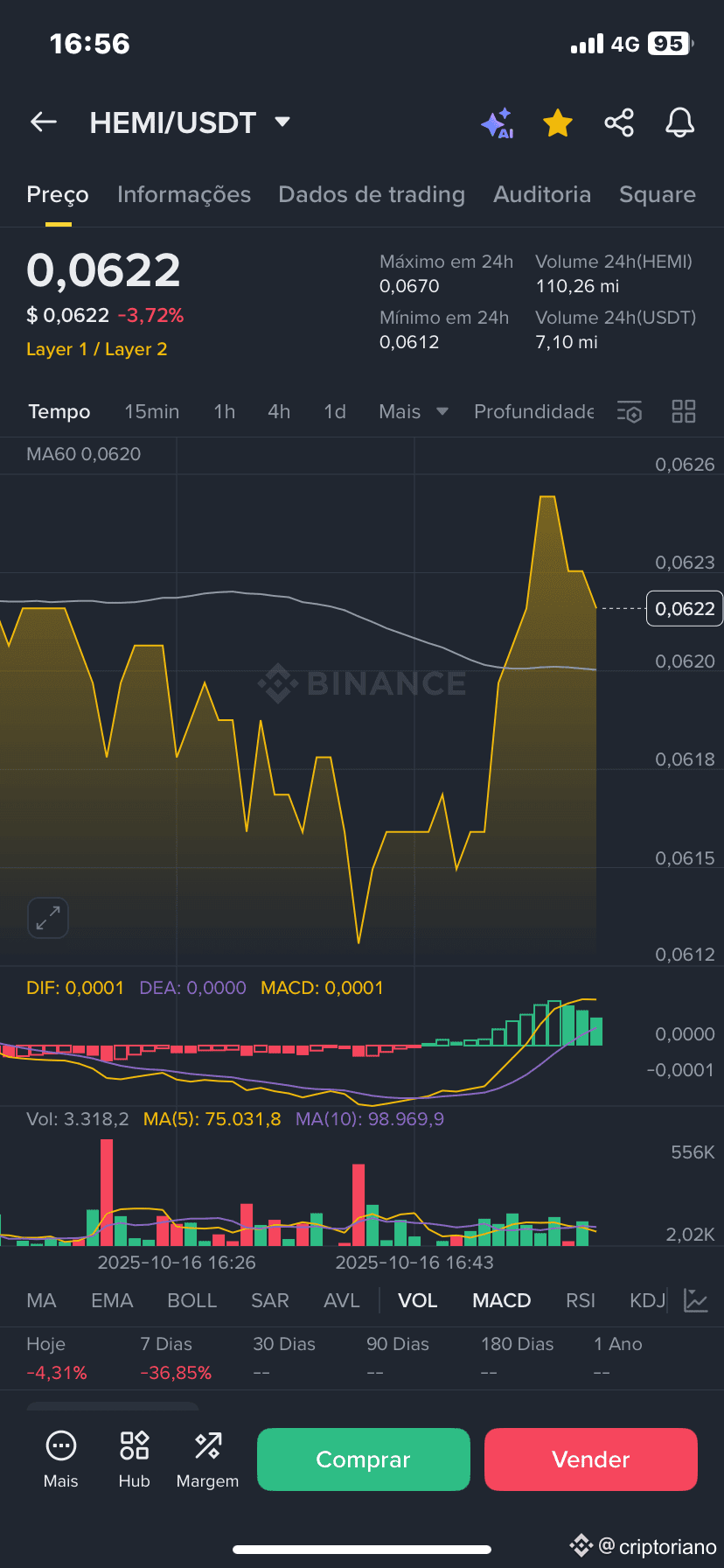Tap the battery indicator in status bar

[671, 44]
